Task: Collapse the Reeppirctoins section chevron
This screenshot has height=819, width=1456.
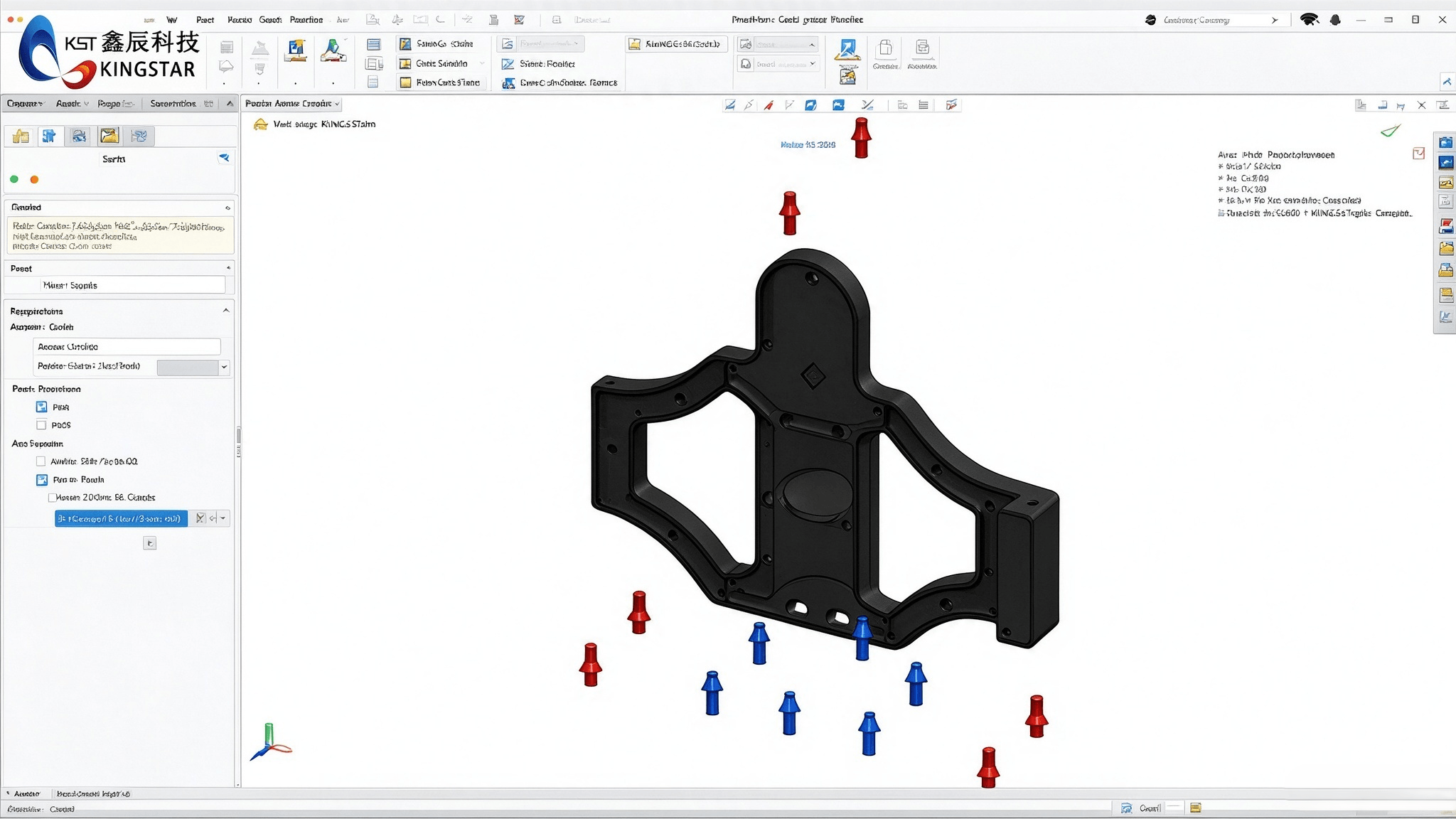Action: coord(226,311)
